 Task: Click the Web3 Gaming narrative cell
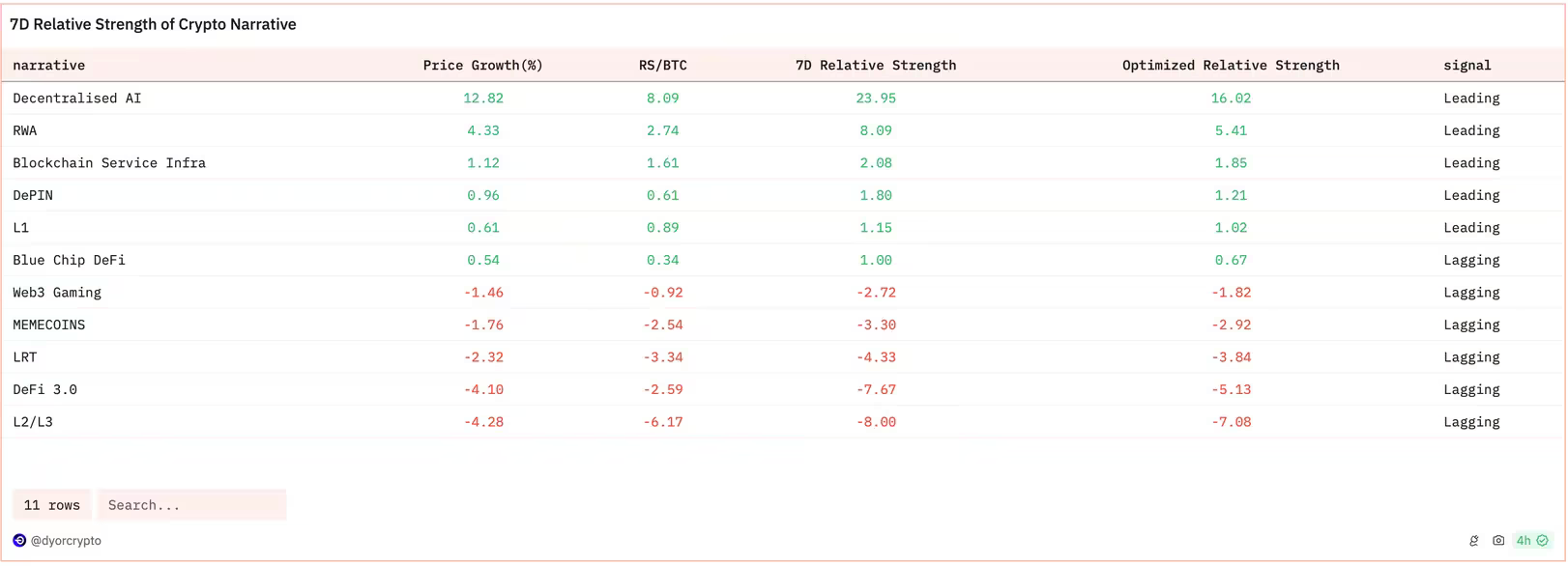(57, 293)
